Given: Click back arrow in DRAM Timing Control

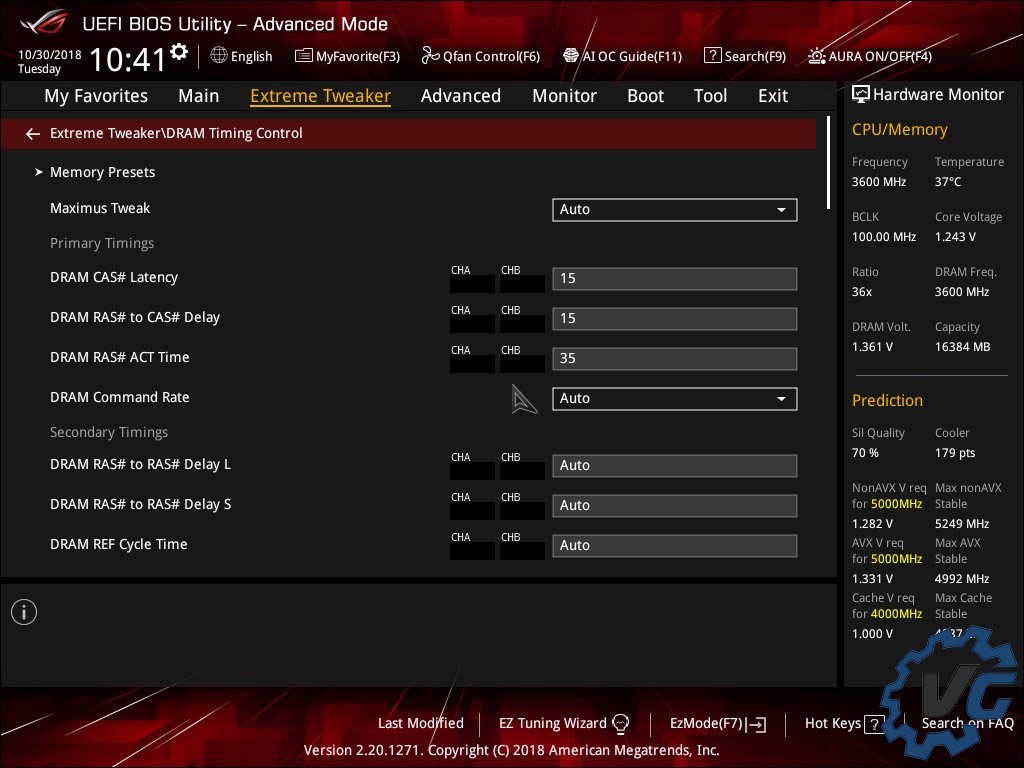Looking at the screenshot, I should point(33,133).
